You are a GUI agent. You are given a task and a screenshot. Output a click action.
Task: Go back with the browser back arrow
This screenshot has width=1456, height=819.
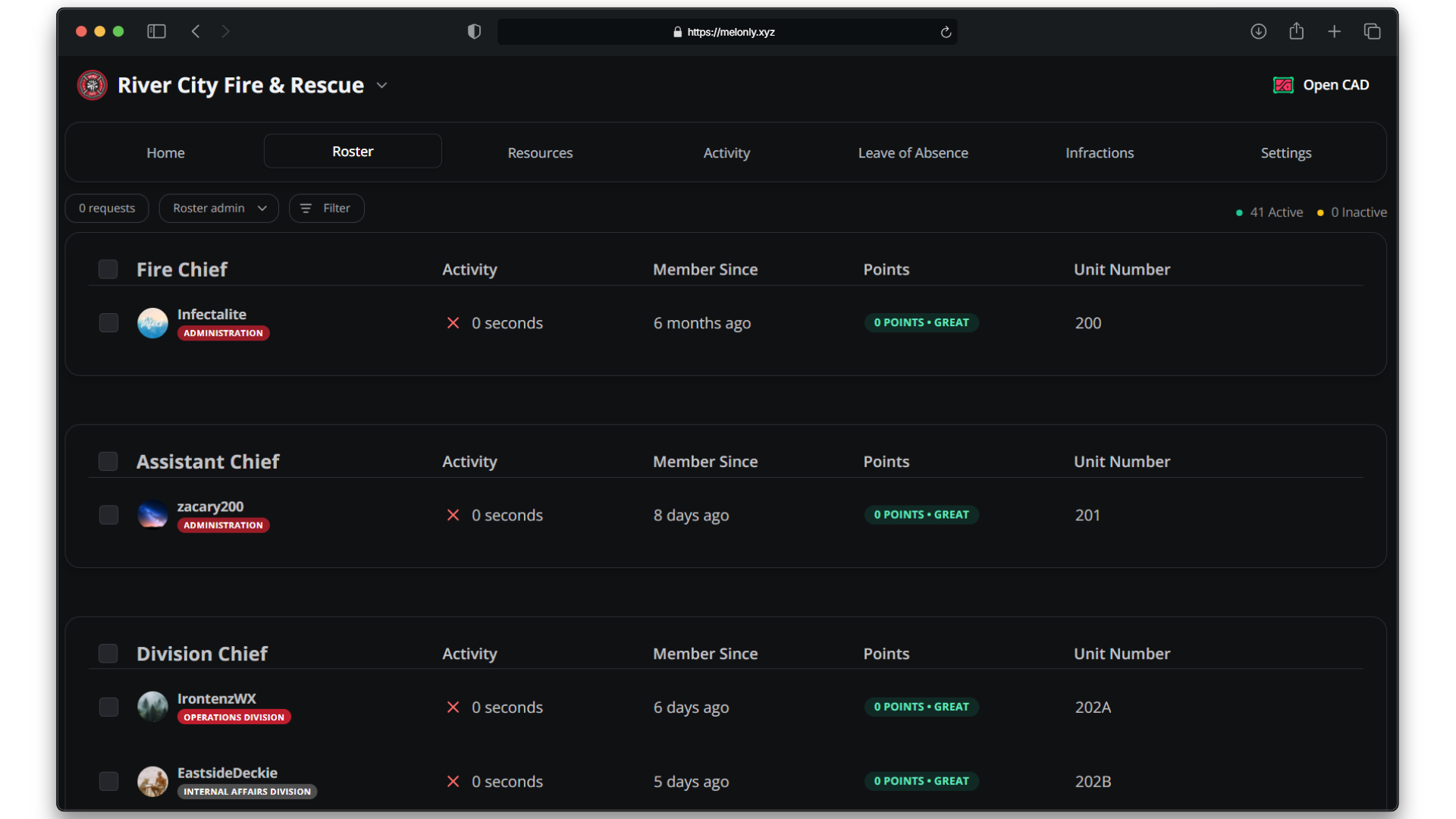click(x=196, y=31)
